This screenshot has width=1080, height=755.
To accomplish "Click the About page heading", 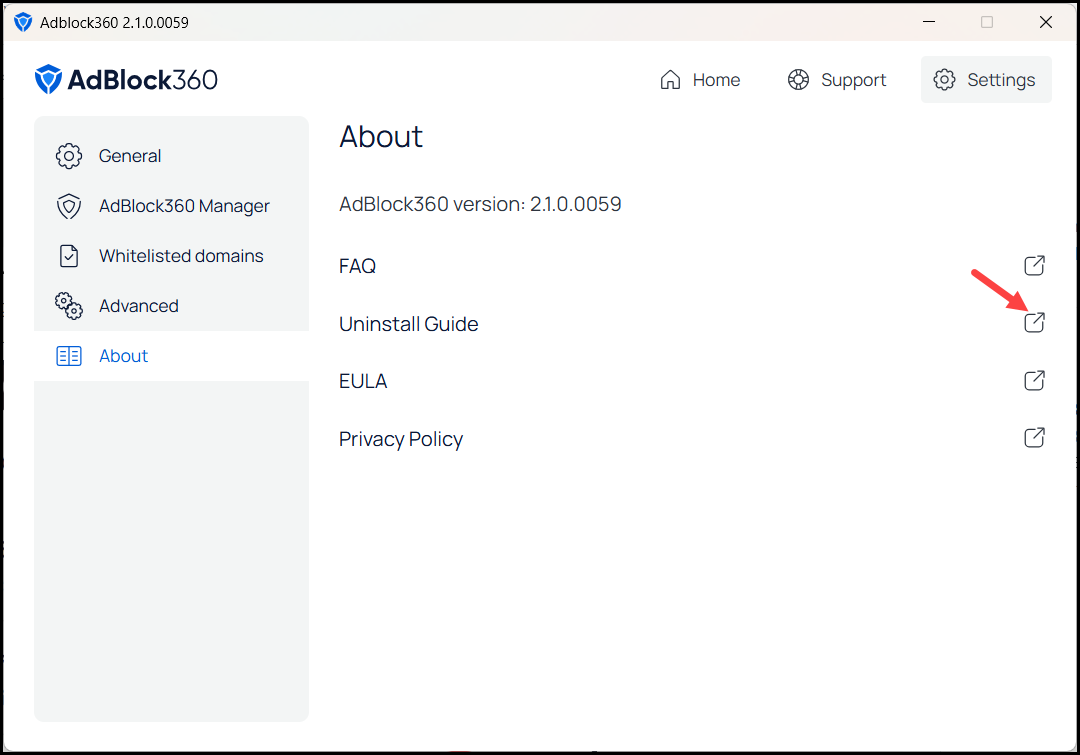I will coord(381,136).
